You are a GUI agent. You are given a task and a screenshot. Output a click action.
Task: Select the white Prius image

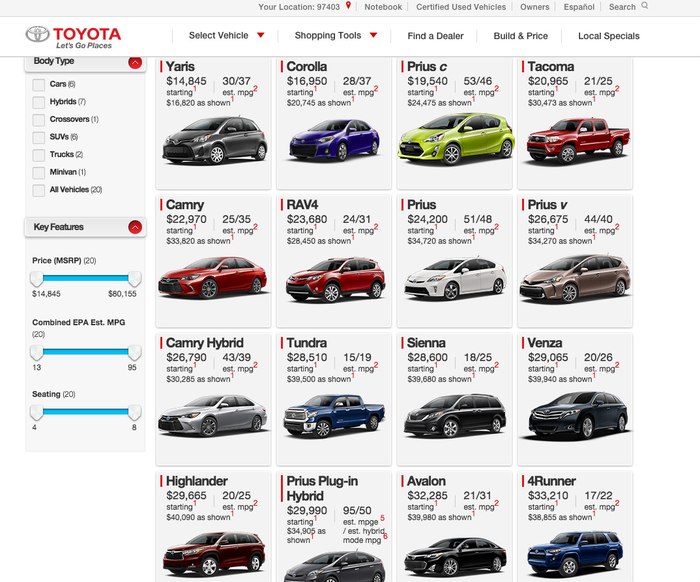click(455, 279)
